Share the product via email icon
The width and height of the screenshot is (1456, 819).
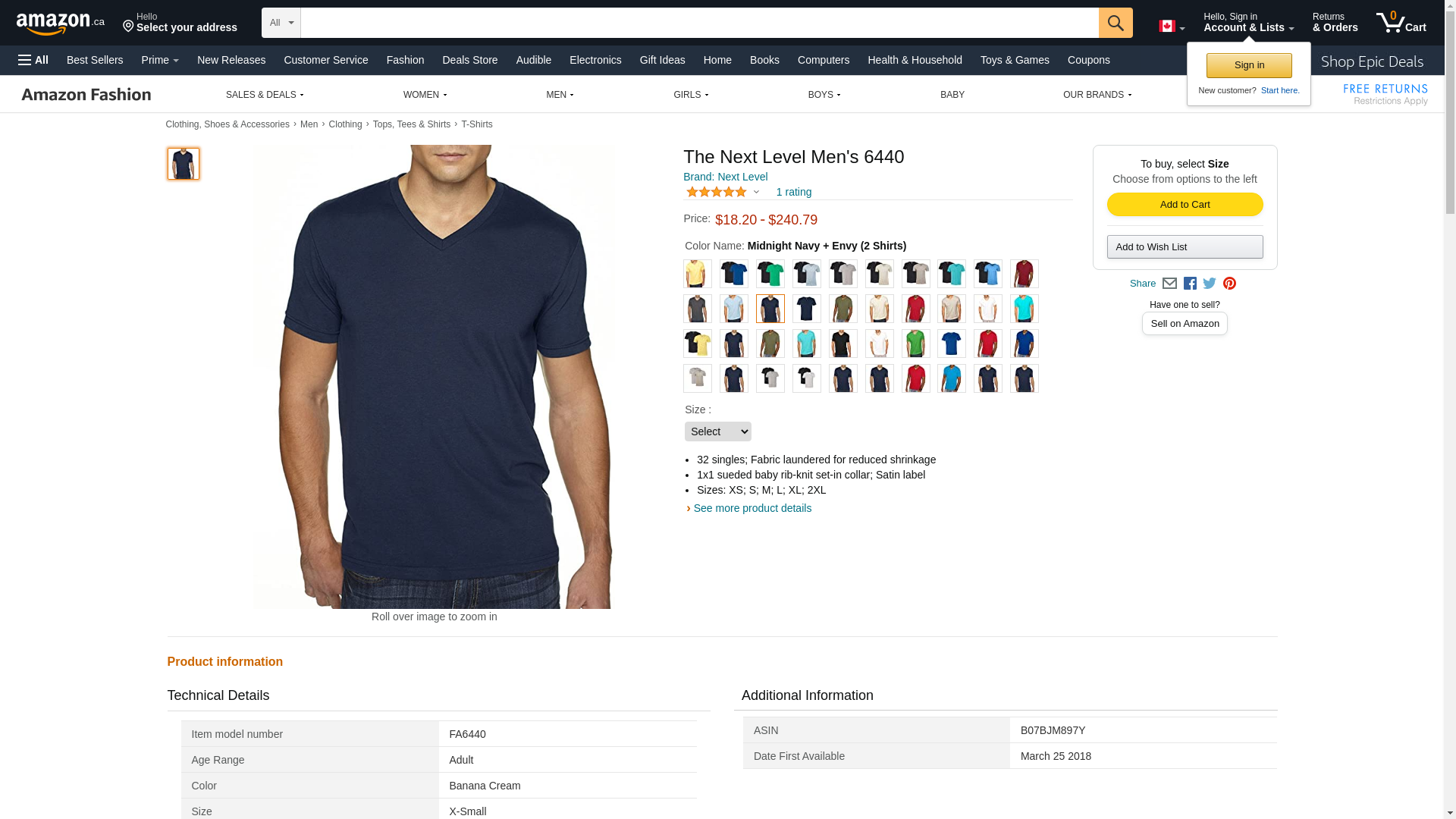pyautogui.click(x=1169, y=284)
